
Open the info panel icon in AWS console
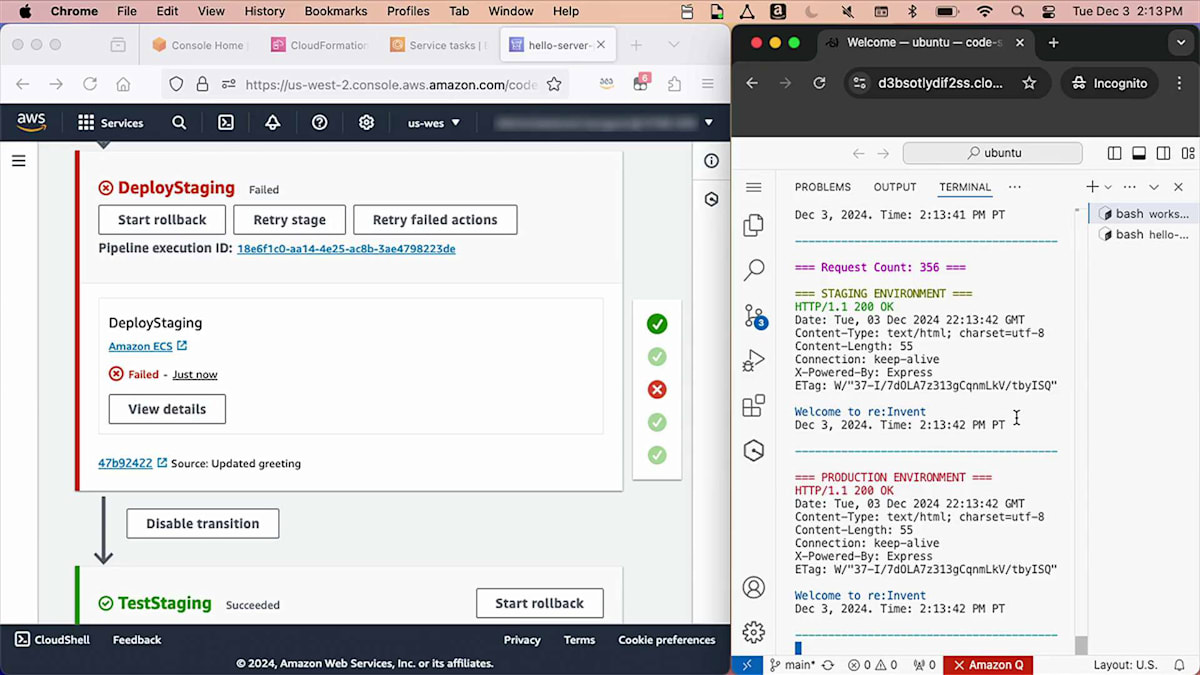(711, 161)
